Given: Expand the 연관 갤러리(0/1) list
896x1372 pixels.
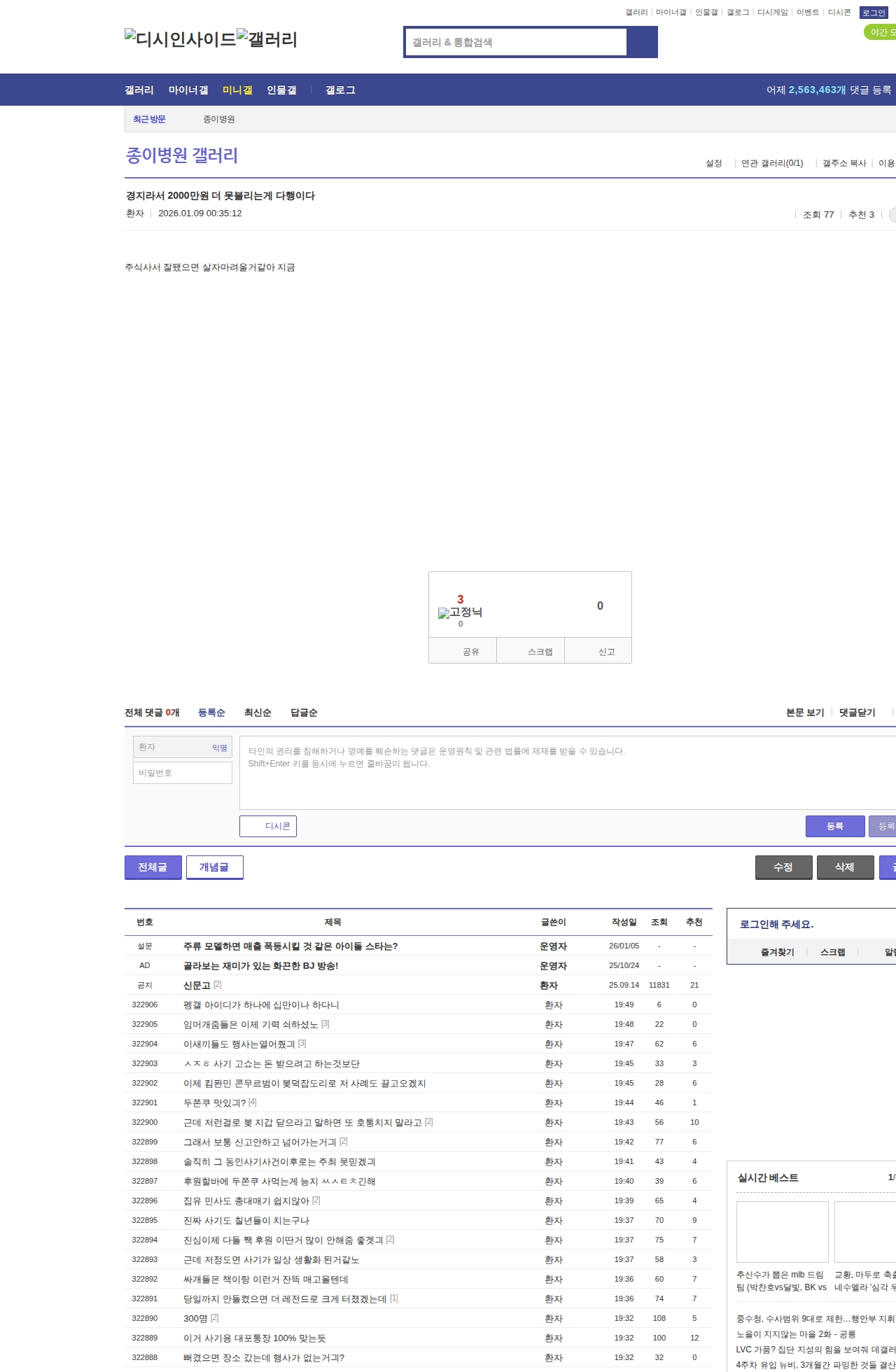Looking at the screenshot, I should (772, 163).
